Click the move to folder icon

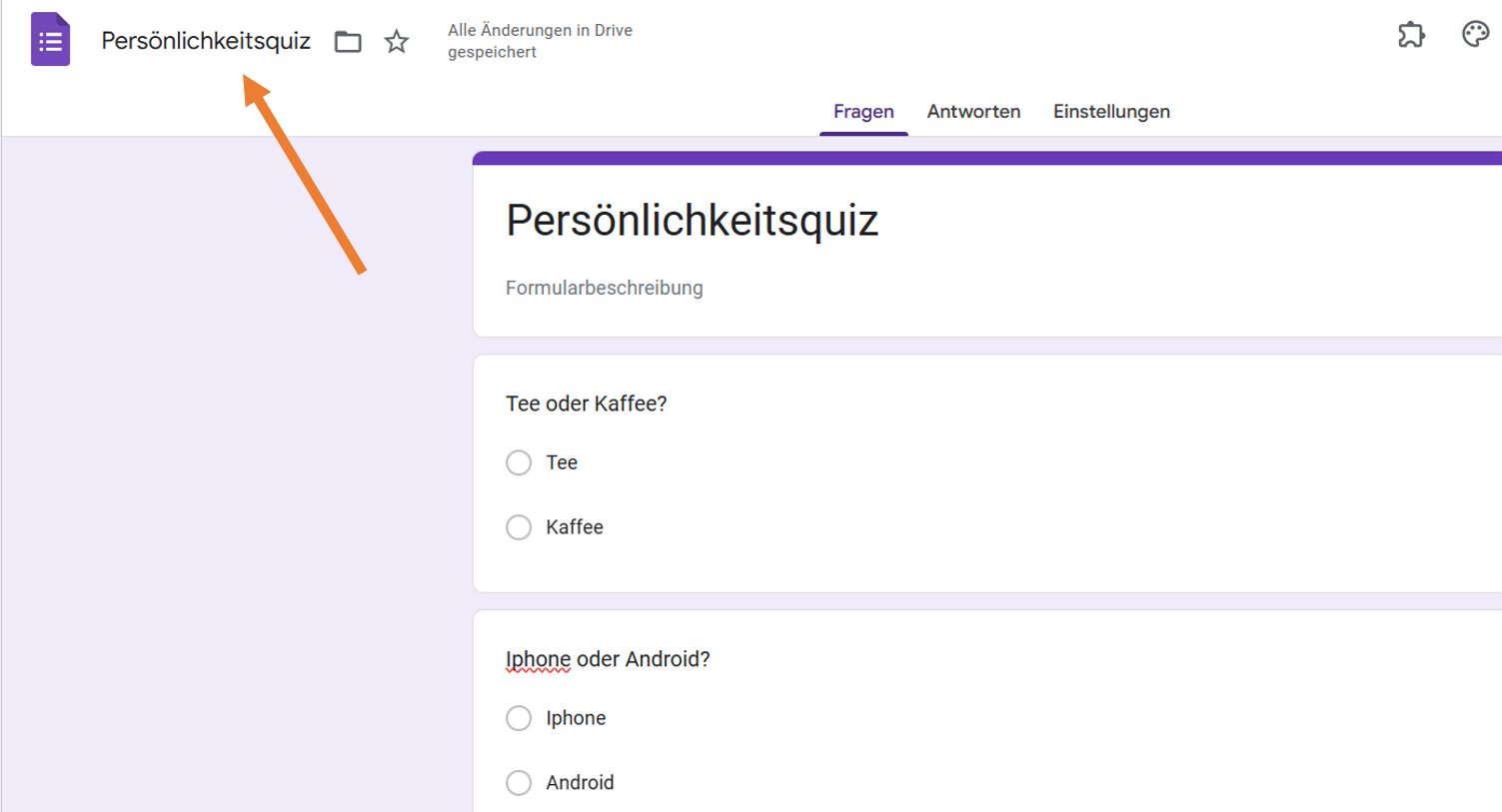pyautogui.click(x=348, y=41)
